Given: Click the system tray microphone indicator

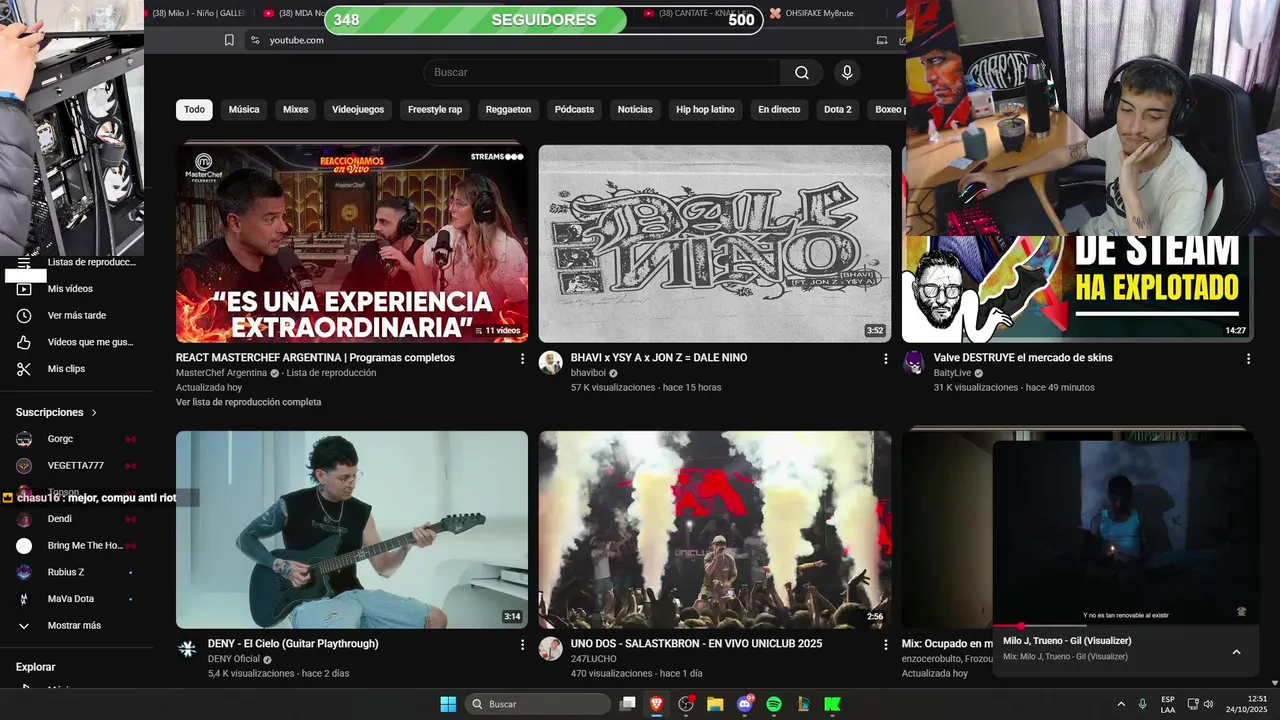Looking at the screenshot, I should [x=1142, y=704].
